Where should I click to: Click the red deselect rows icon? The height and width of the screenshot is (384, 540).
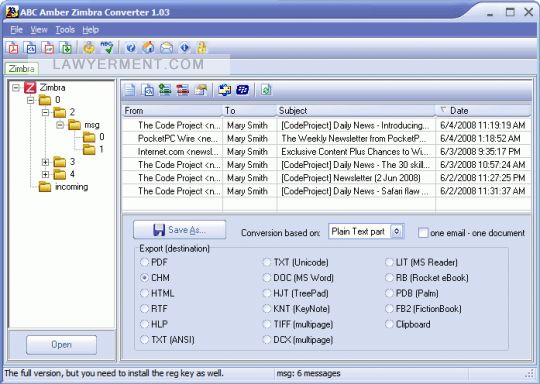pyautogui.click(x=183, y=90)
